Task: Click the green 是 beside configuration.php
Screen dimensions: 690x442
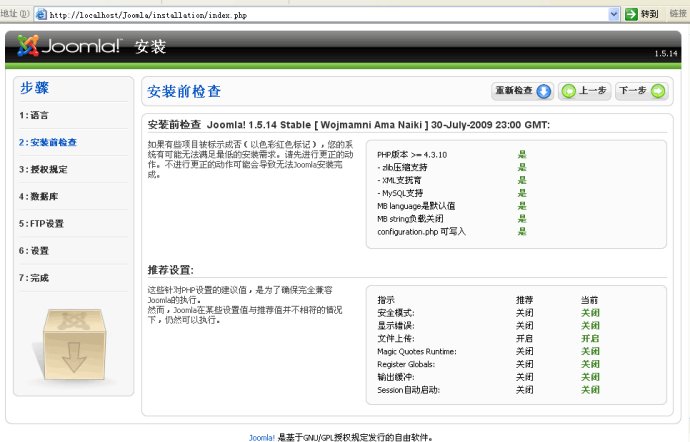Action: coord(522,231)
